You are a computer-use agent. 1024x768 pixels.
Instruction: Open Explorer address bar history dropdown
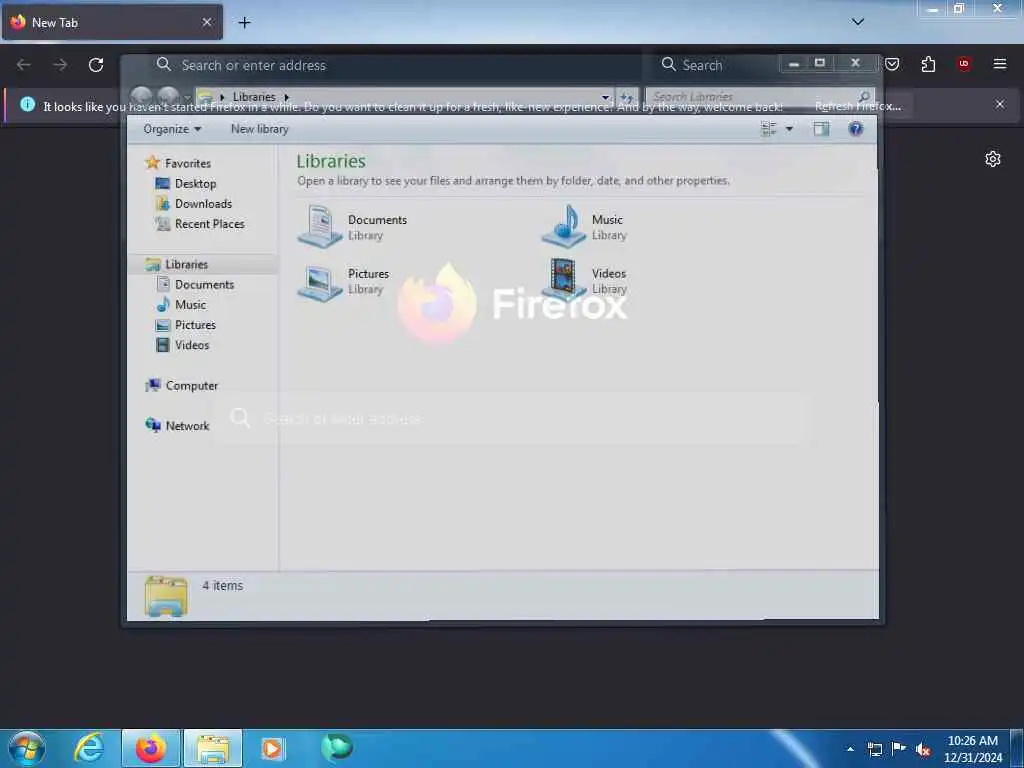tap(605, 97)
